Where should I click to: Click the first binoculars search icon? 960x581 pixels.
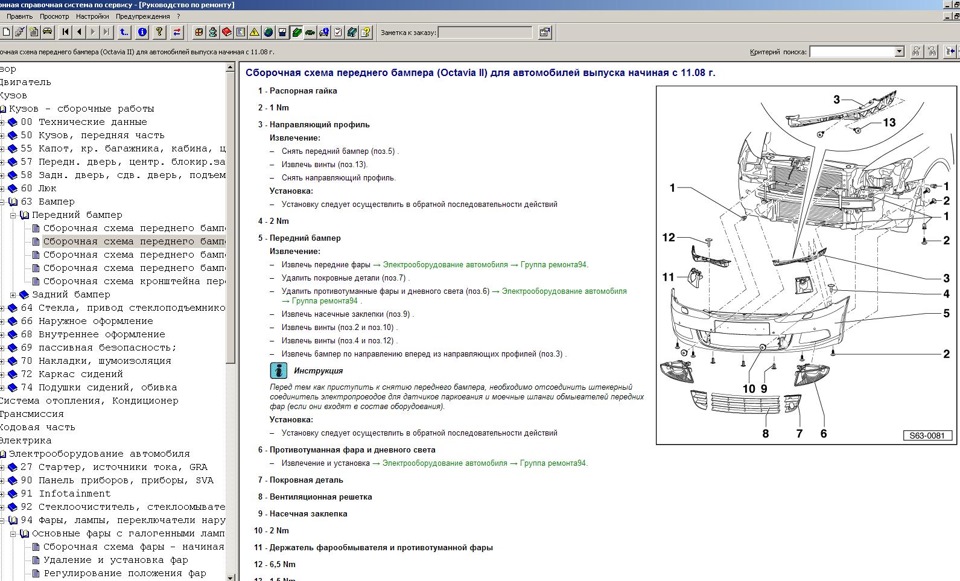point(917,52)
